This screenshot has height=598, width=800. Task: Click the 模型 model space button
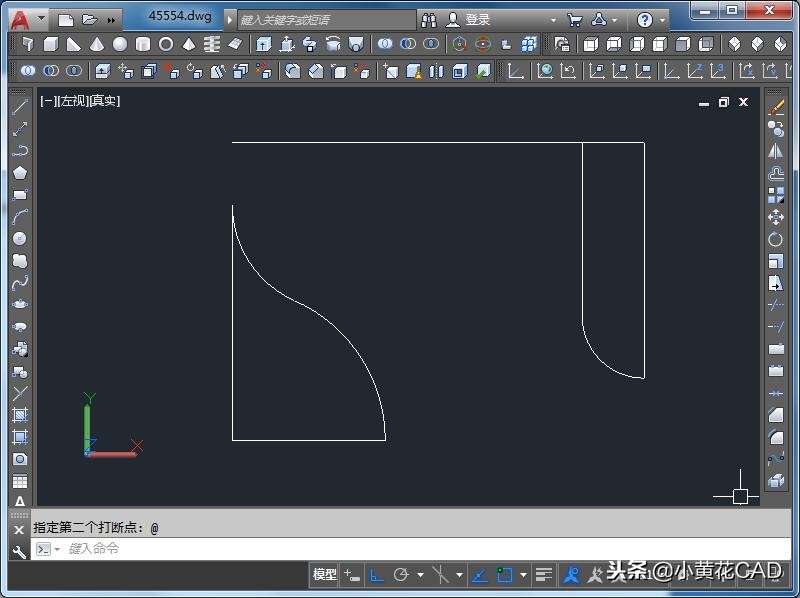point(325,575)
